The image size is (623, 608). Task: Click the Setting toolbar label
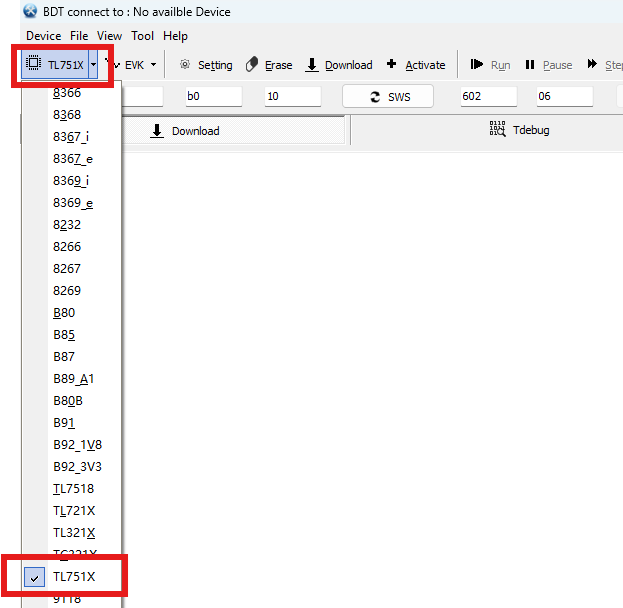tap(215, 65)
